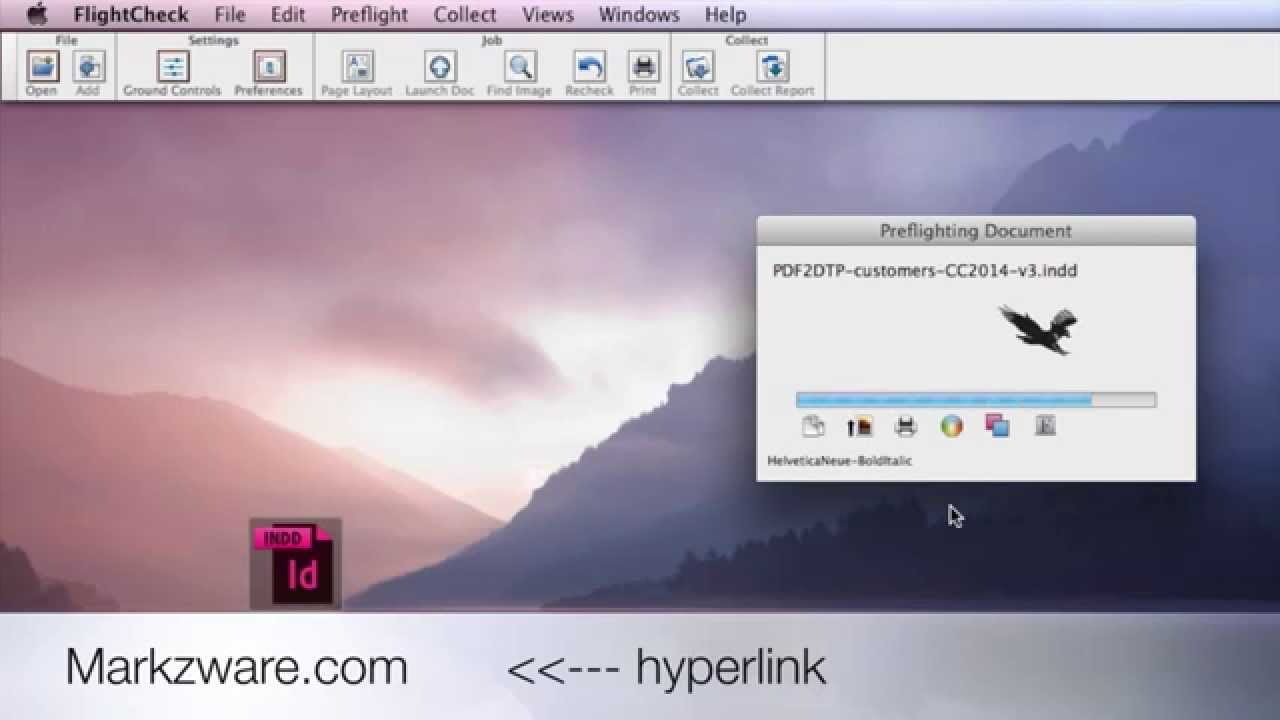Open the FlightCheck application menu
This screenshot has width=1280, height=720.
click(x=131, y=14)
